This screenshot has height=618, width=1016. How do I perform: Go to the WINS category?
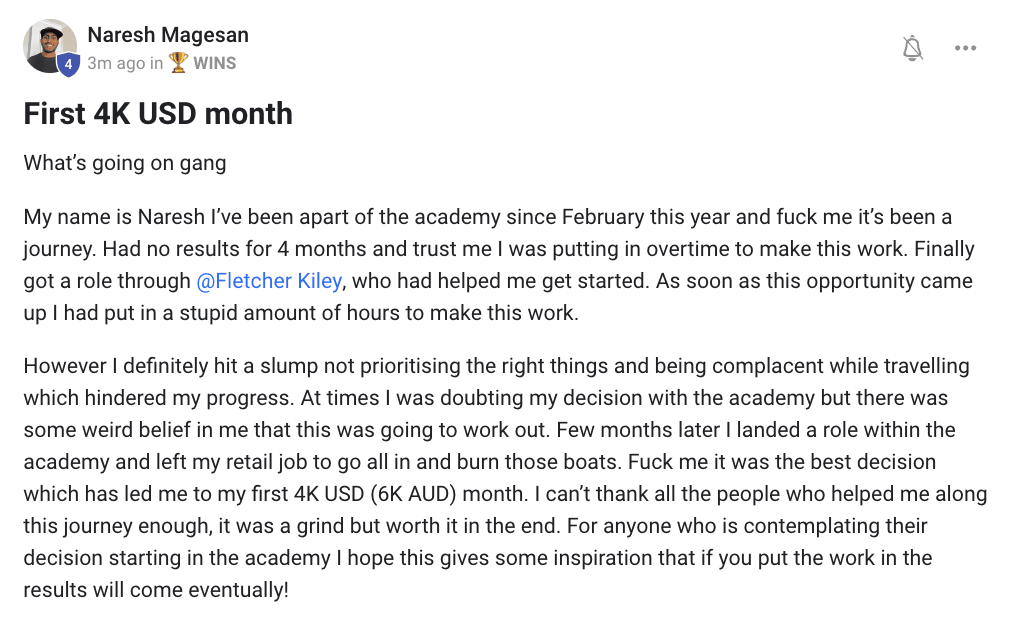[214, 63]
